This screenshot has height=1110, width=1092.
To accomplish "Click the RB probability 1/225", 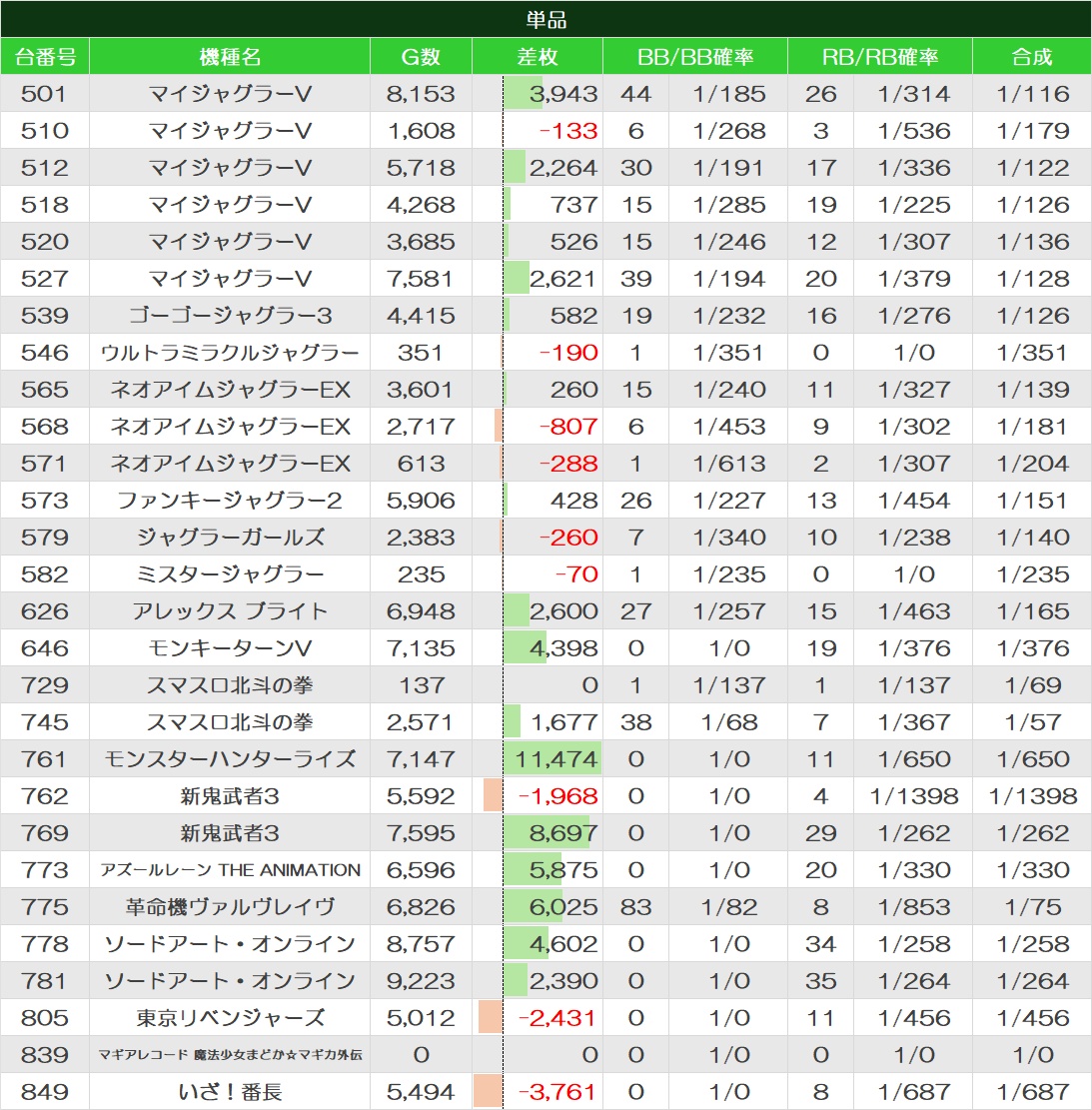I will click(913, 205).
